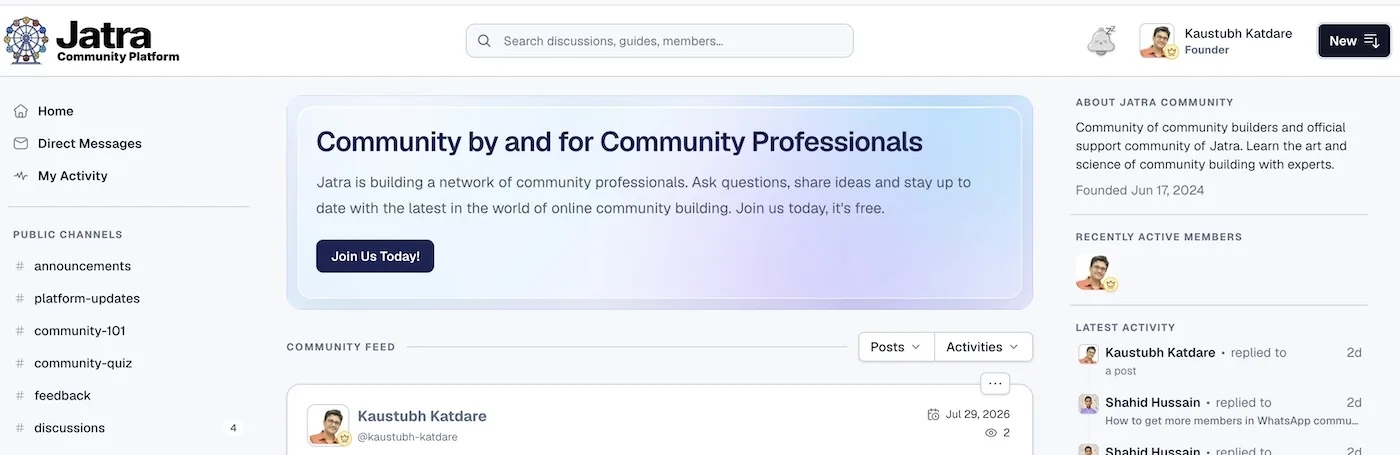The height and width of the screenshot is (455, 1400).
Task: Open Direct Messages
Action: pyautogui.click(x=90, y=143)
